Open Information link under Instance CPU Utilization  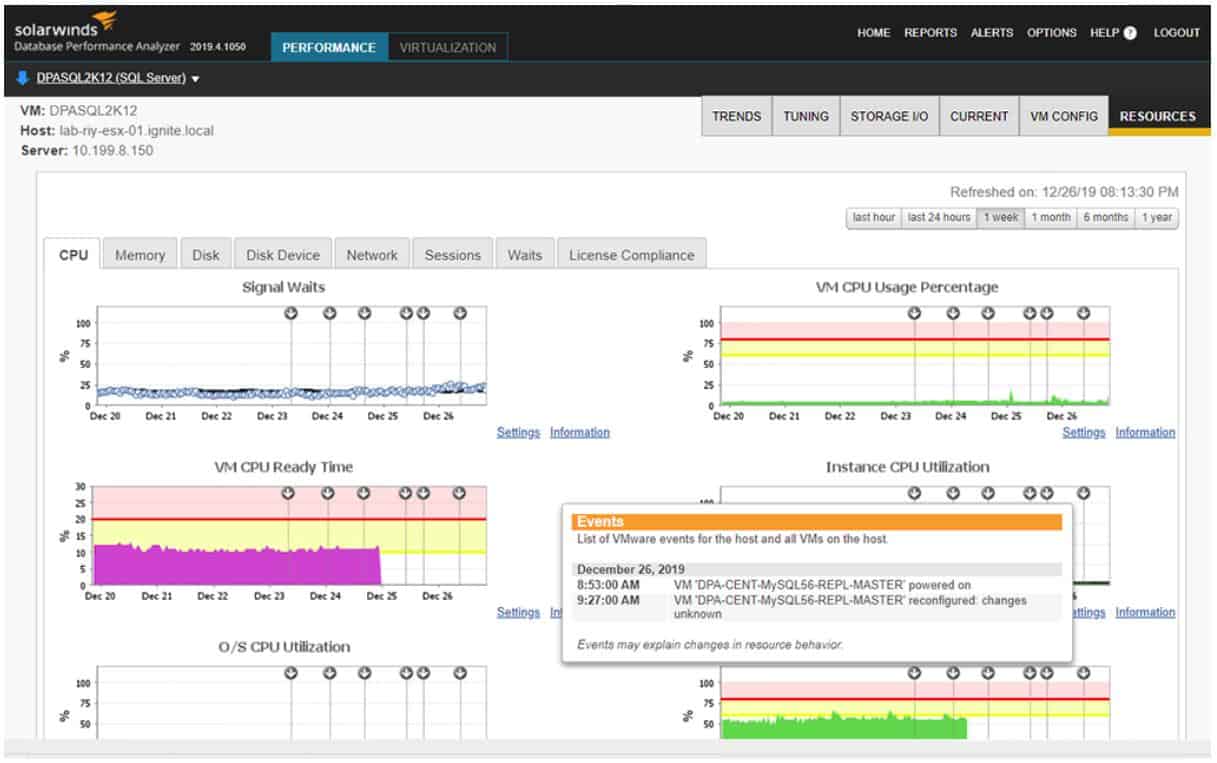click(1146, 612)
